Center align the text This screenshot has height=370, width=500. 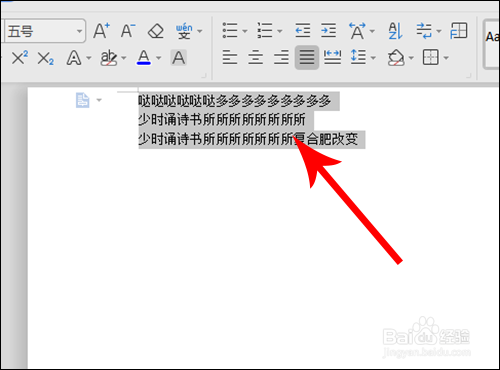point(256,58)
